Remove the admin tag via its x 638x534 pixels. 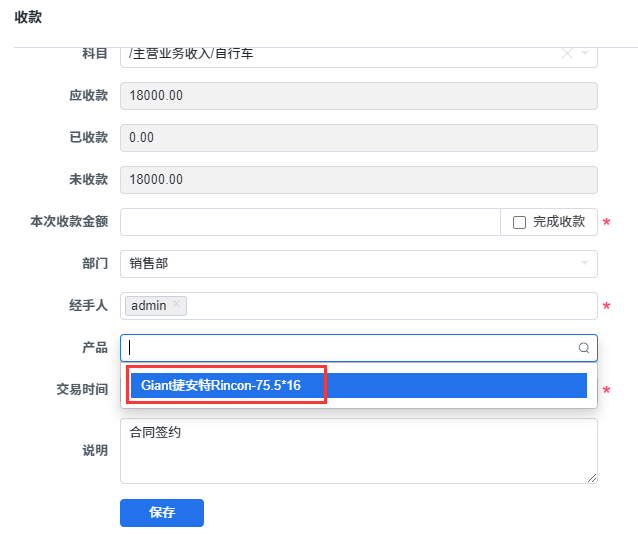176,304
